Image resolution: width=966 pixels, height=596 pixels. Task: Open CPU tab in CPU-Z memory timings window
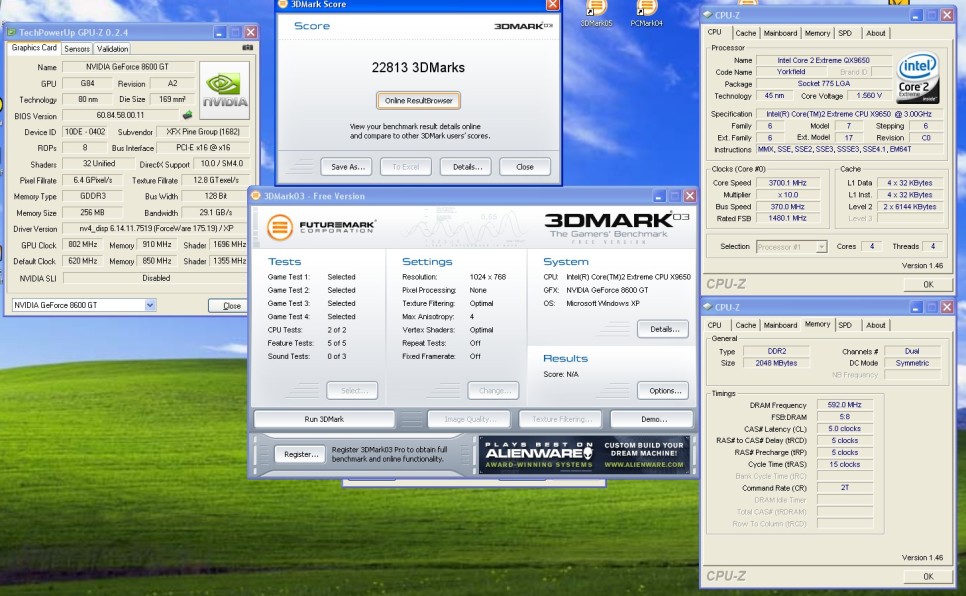(x=715, y=325)
